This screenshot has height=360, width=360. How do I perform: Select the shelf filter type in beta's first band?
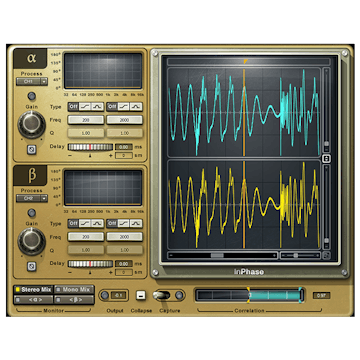(85, 224)
